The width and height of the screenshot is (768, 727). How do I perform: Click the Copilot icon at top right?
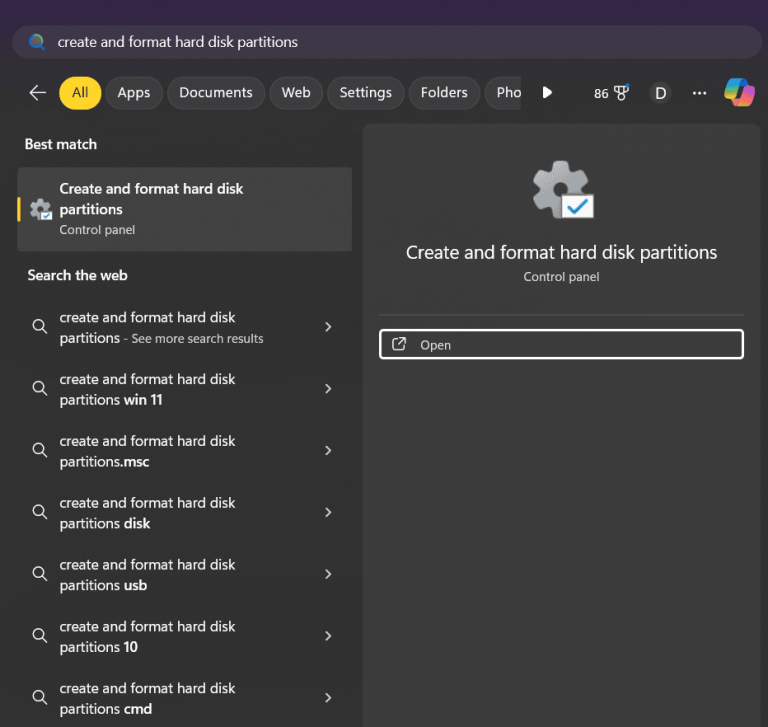click(739, 92)
